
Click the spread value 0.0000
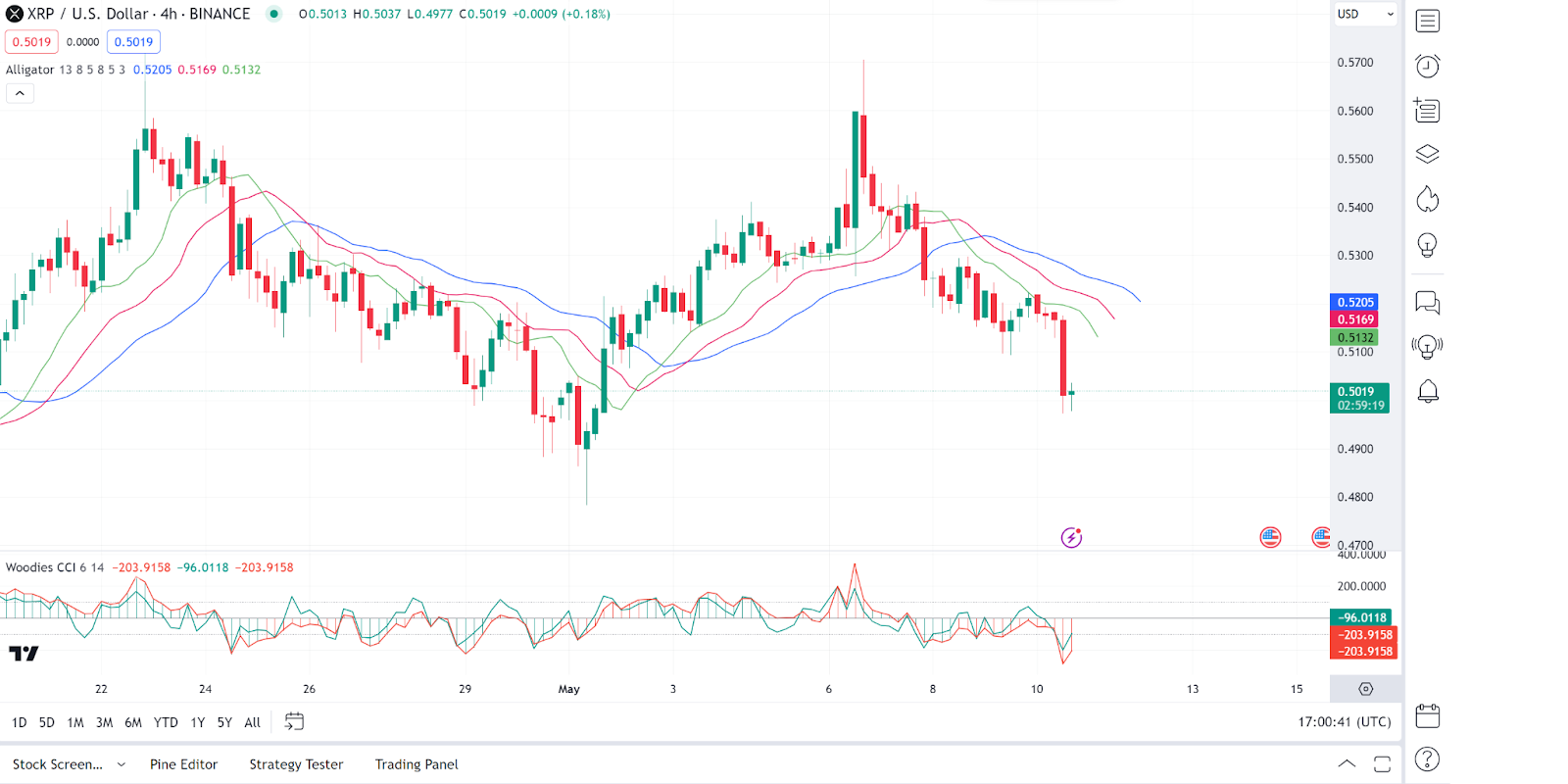[x=82, y=42]
